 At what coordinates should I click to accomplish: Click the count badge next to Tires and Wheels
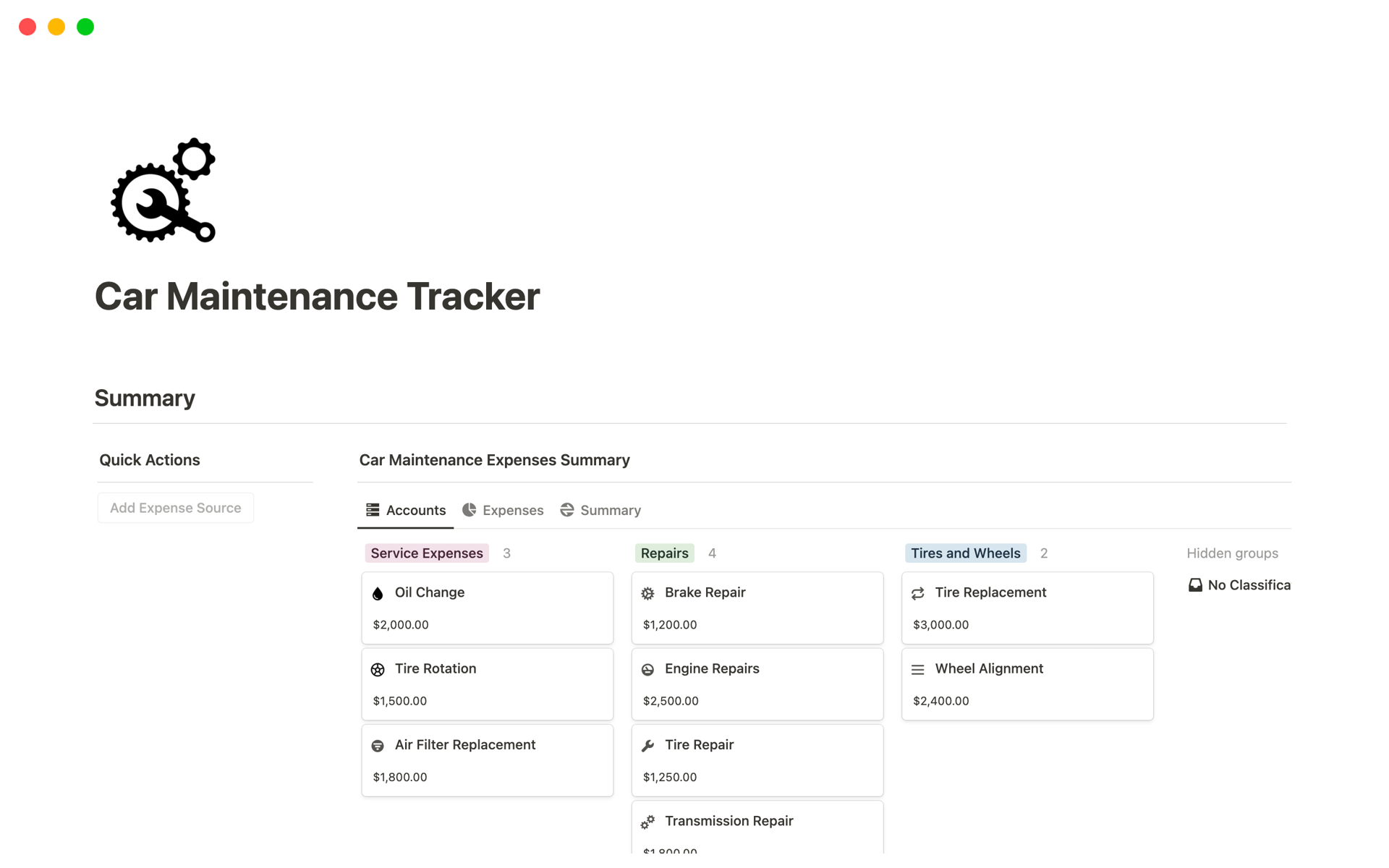coord(1044,553)
